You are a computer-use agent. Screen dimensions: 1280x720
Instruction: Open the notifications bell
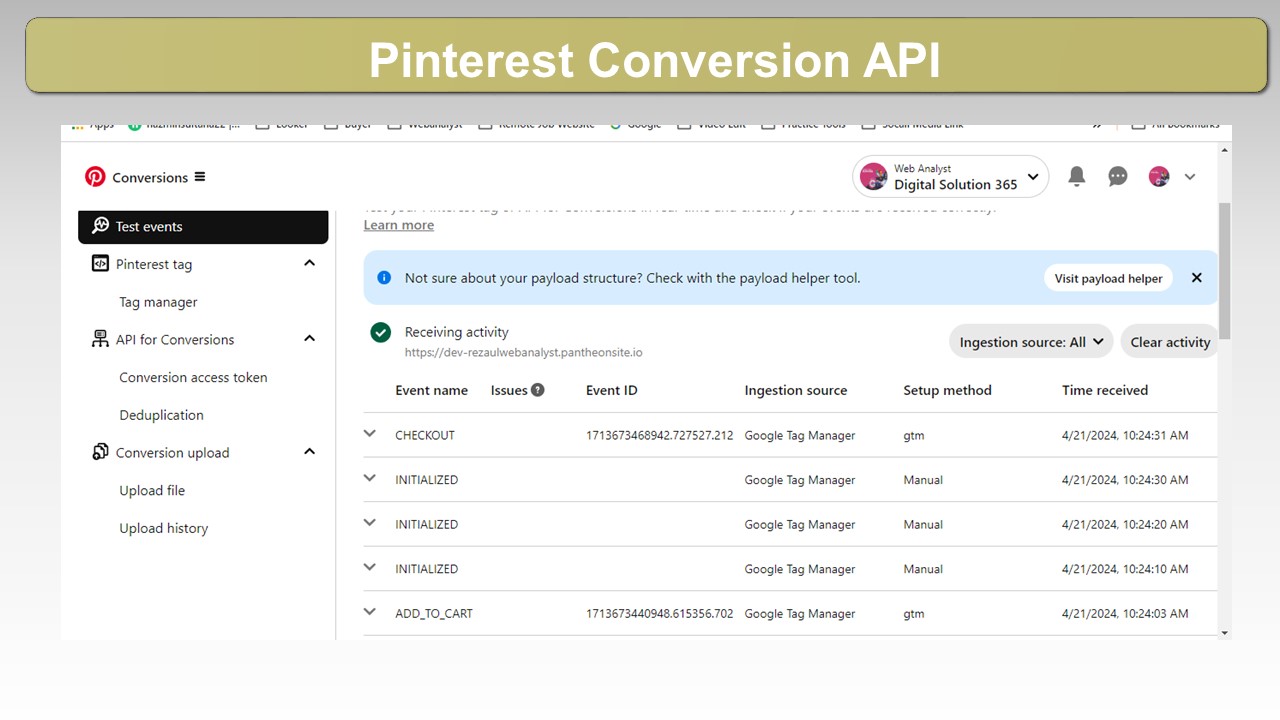click(1077, 176)
